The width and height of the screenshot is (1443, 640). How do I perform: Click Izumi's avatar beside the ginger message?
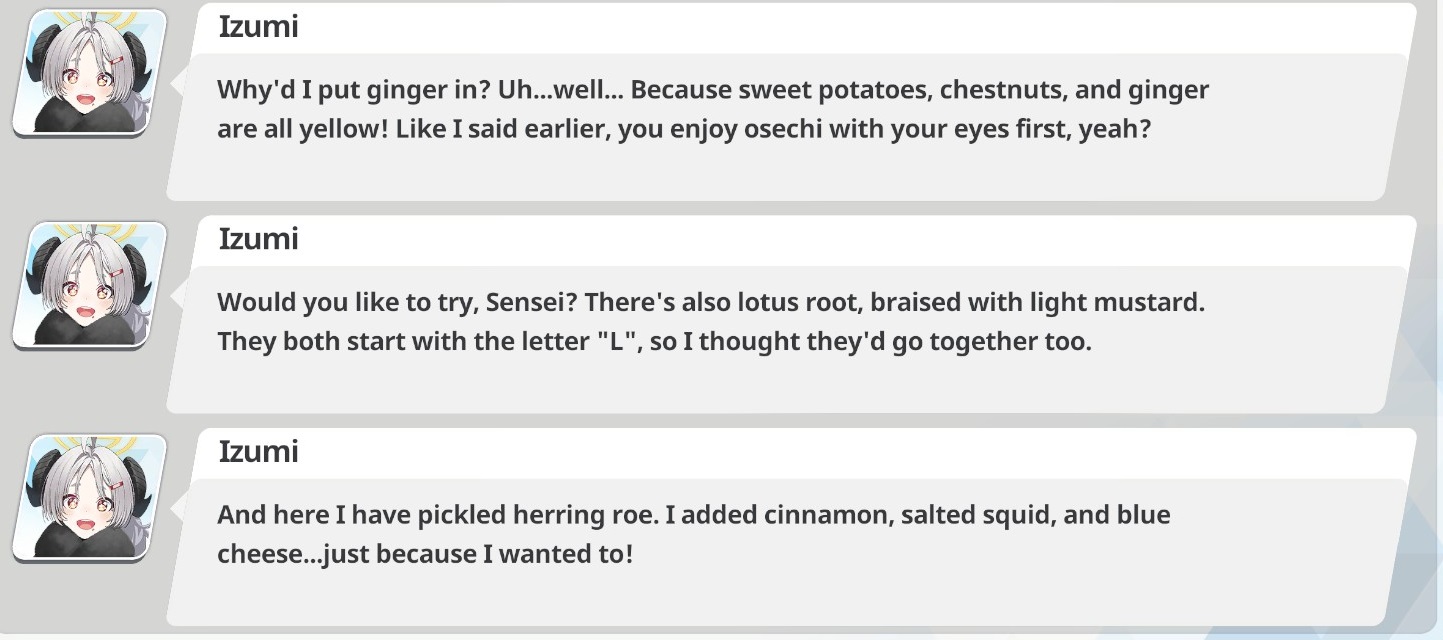click(x=89, y=72)
